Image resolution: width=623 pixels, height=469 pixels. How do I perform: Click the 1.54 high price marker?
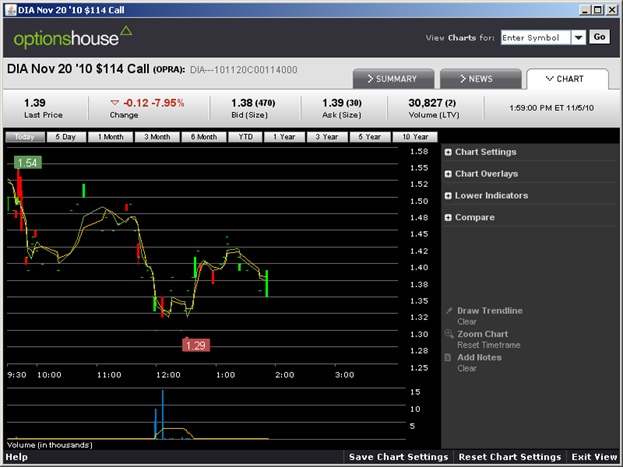[28, 163]
